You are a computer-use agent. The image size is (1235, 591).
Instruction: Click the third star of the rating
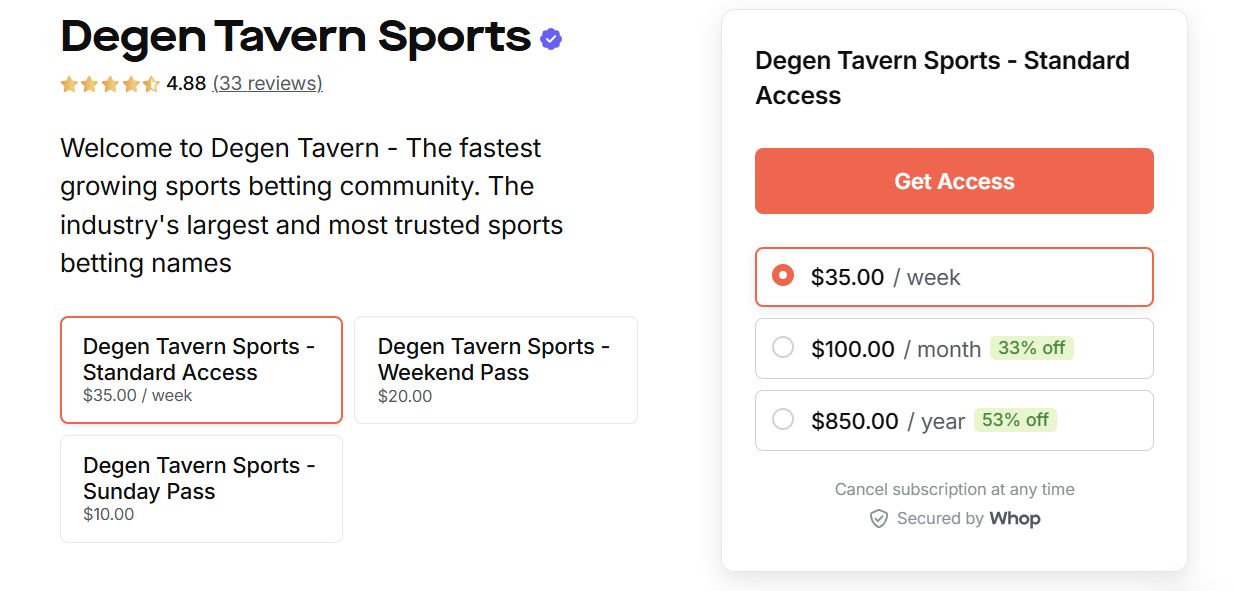(x=110, y=84)
